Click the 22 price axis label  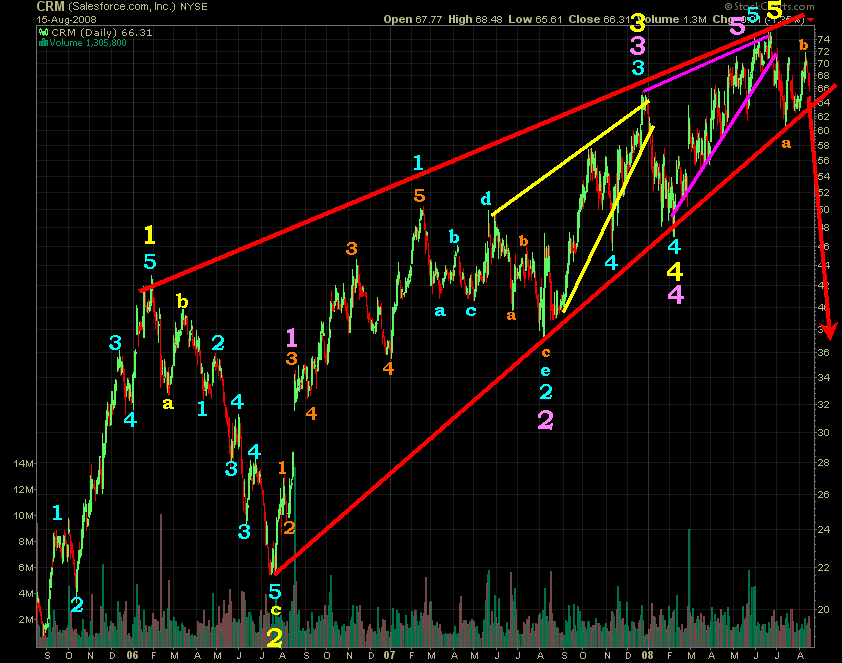tap(823, 567)
